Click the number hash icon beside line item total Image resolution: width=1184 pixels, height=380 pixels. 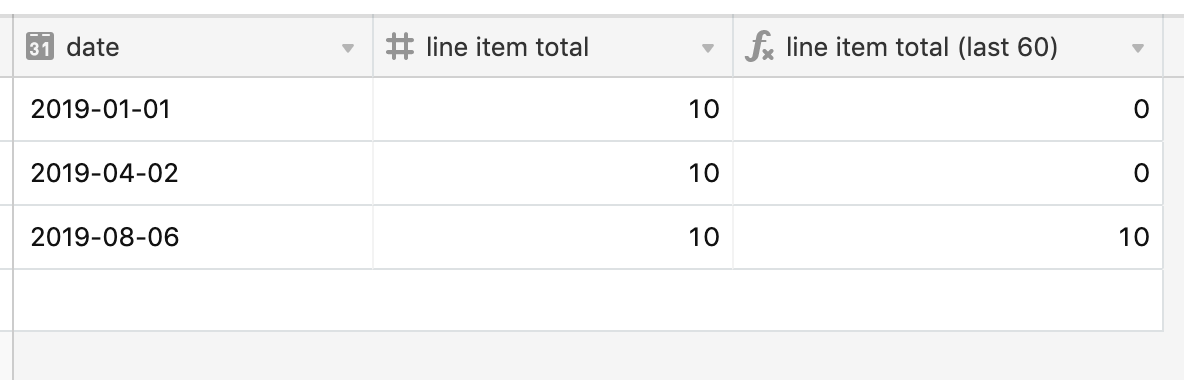(x=399, y=47)
